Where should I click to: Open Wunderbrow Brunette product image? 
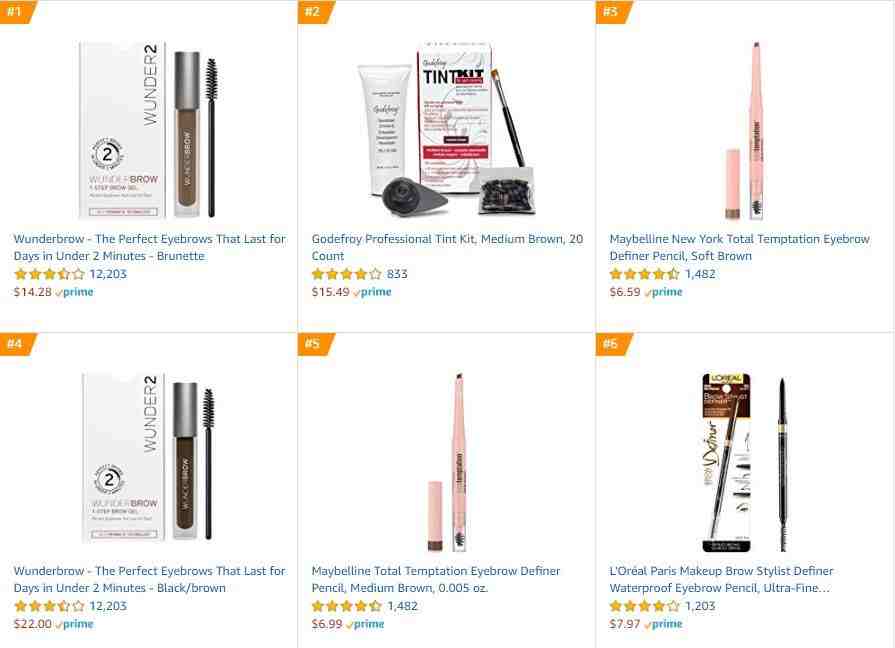click(x=149, y=130)
